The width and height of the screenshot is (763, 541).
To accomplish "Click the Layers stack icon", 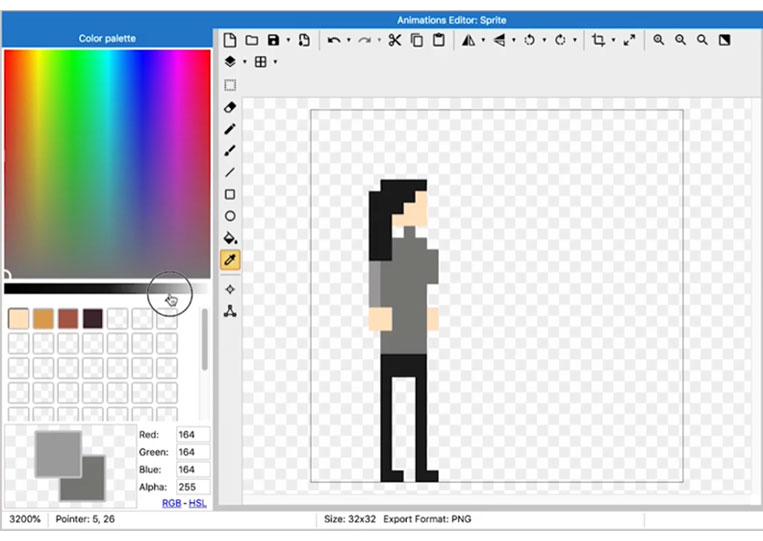I will (x=230, y=62).
